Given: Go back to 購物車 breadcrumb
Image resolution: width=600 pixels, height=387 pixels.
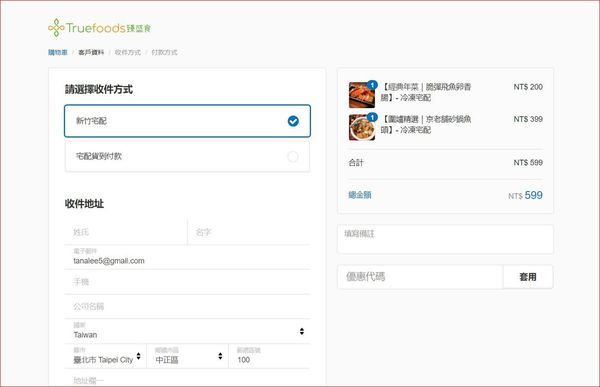Looking at the screenshot, I should [58, 52].
